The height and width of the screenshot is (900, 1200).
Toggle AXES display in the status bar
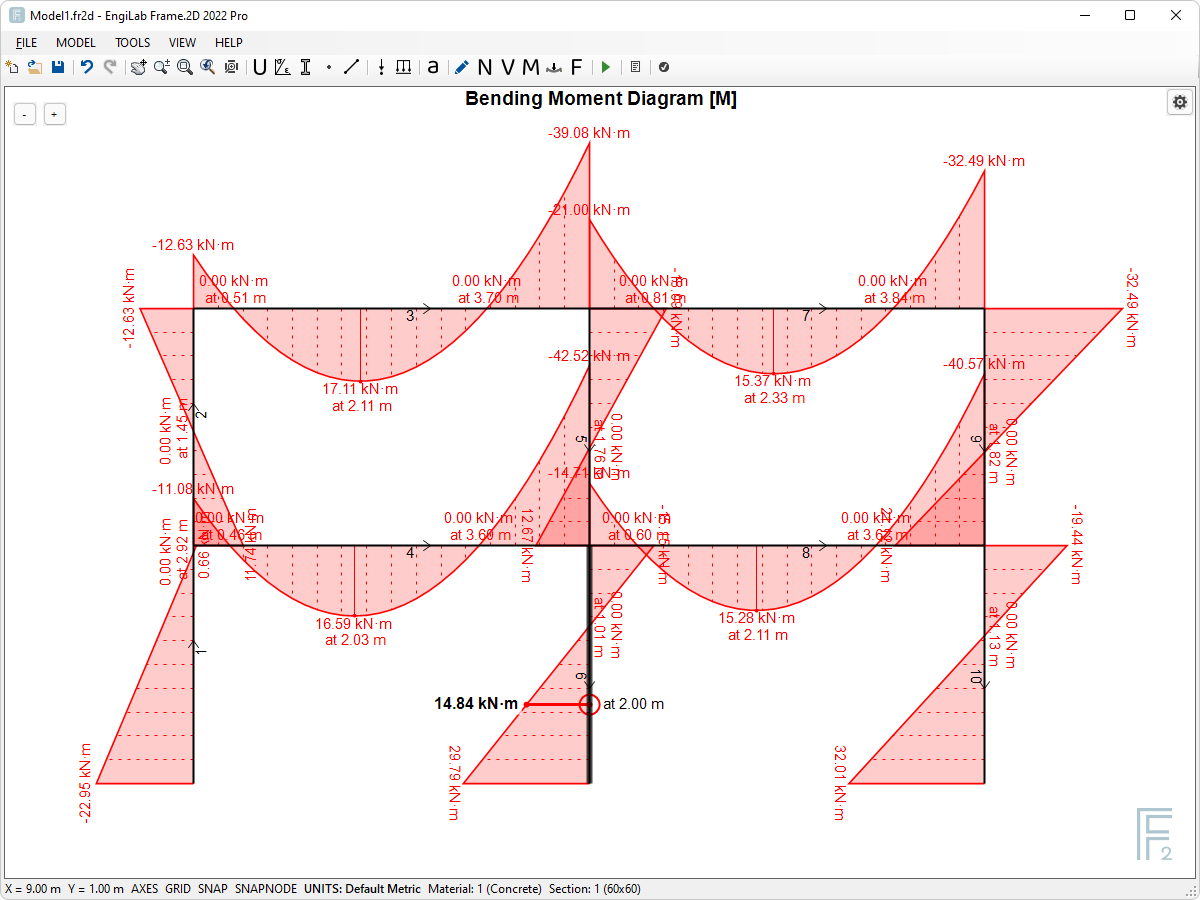coord(144,888)
